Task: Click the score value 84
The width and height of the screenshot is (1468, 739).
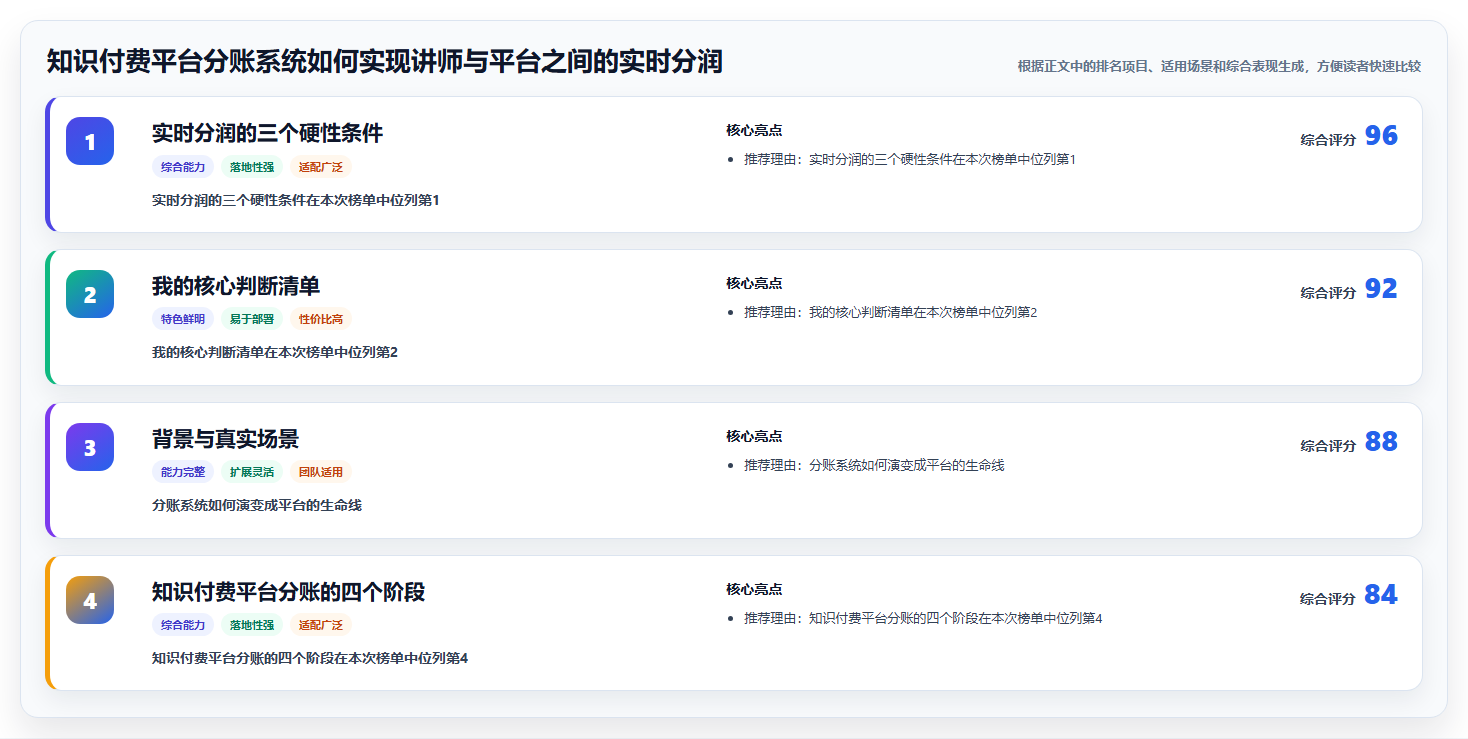Action: [x=1381, y=595]
